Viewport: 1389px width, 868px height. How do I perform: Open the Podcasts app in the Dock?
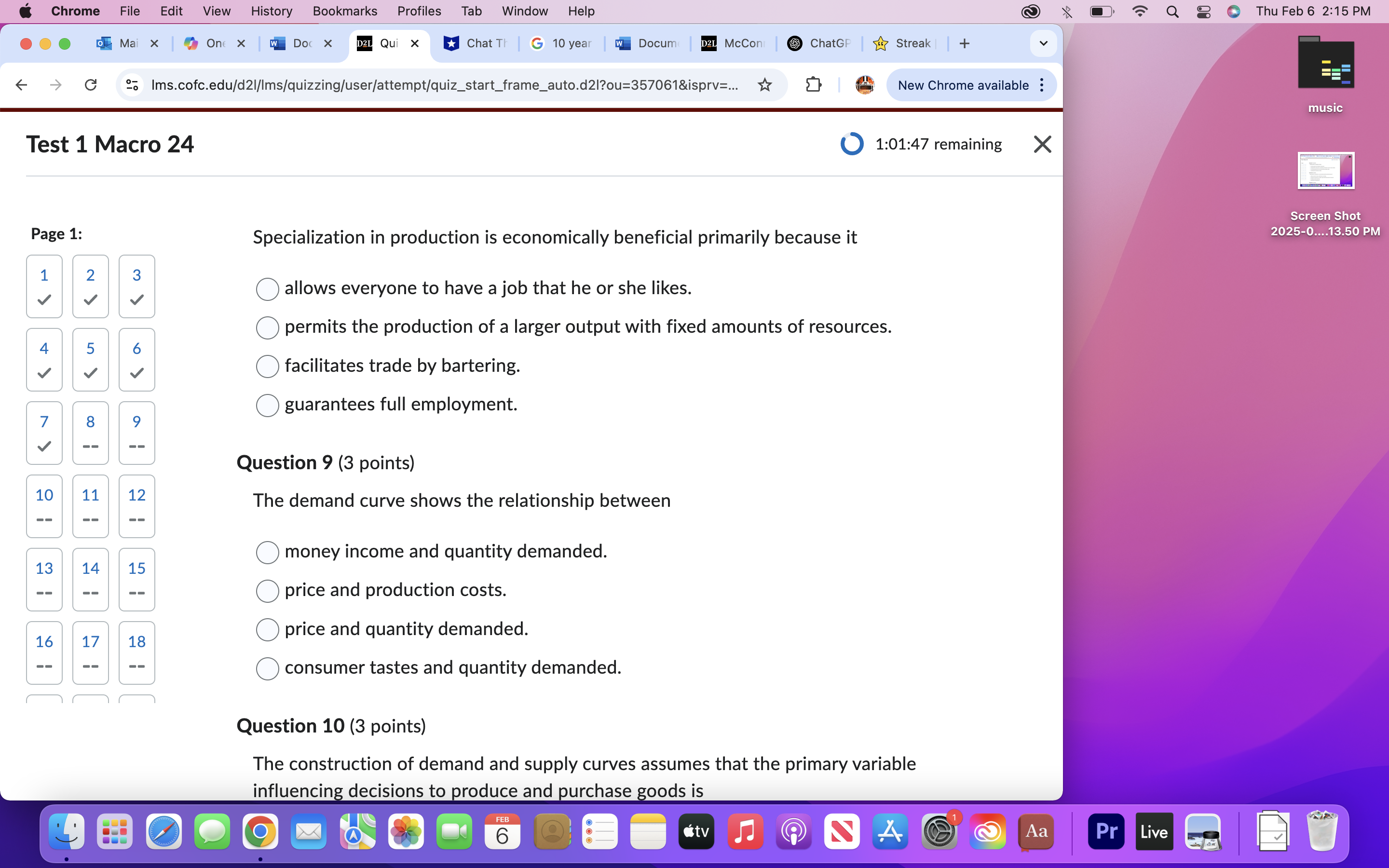793,831
